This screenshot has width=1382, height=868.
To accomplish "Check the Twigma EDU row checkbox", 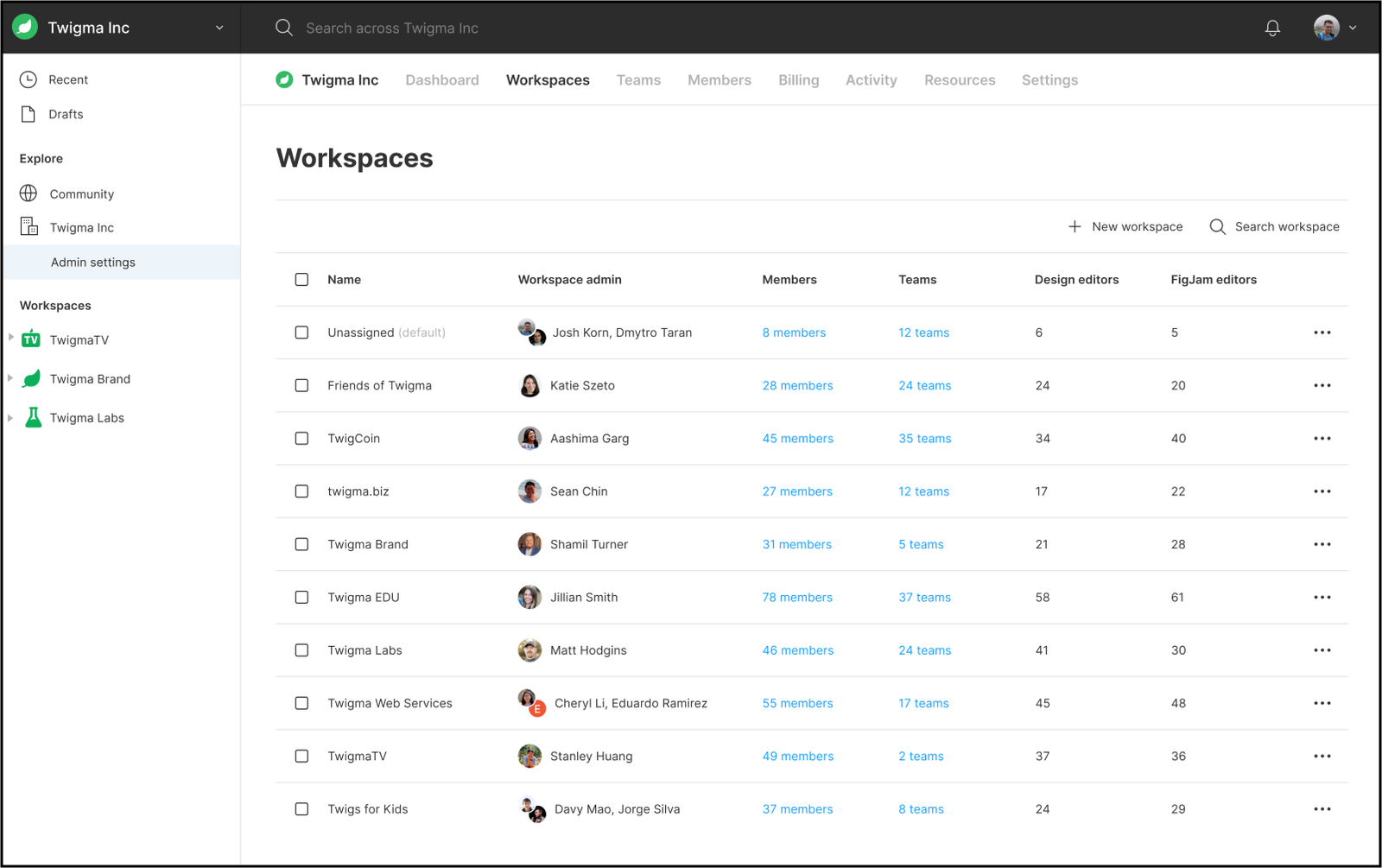I will (301, 598).
